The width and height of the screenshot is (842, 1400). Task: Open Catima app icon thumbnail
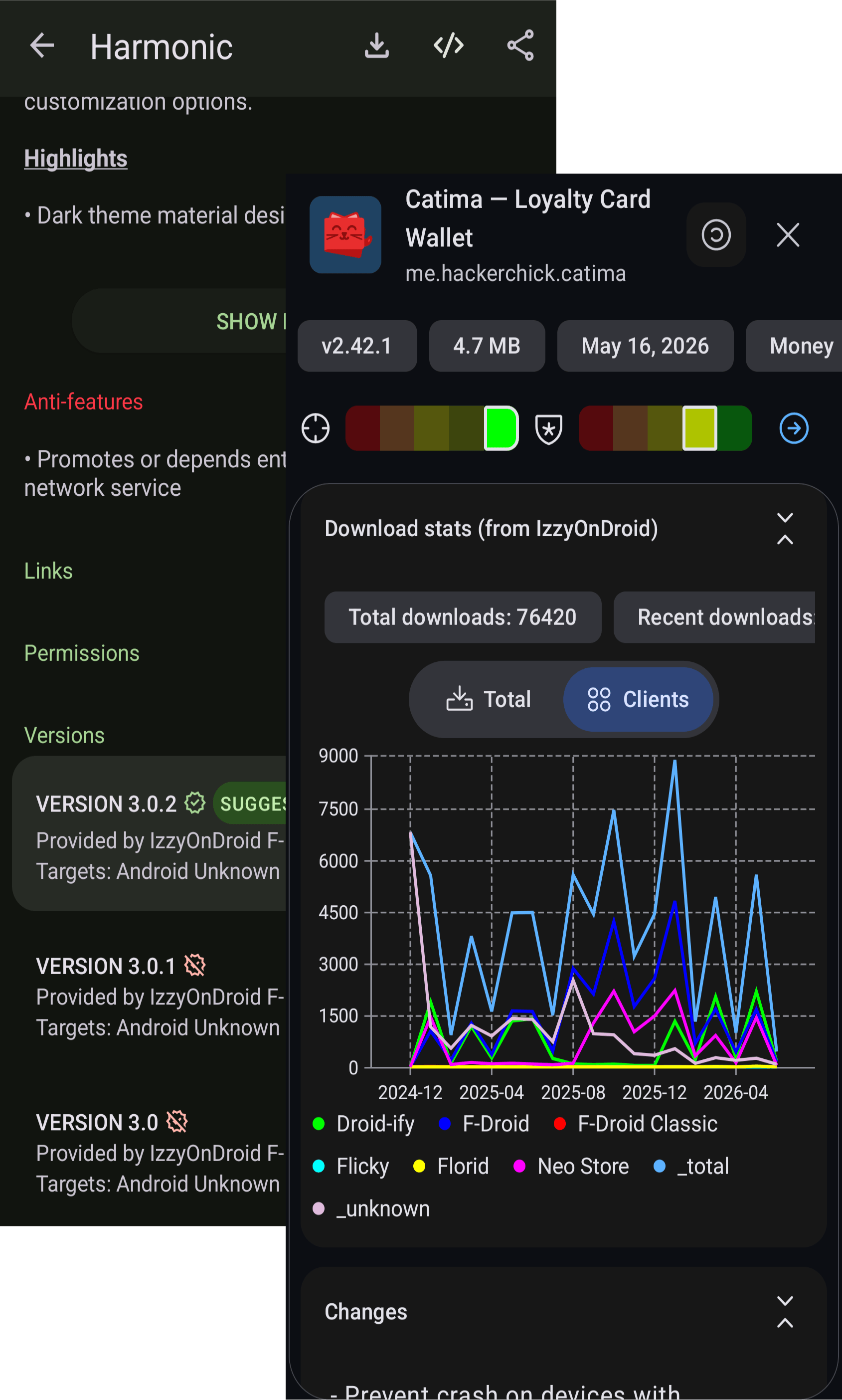[x=345, y=234]
